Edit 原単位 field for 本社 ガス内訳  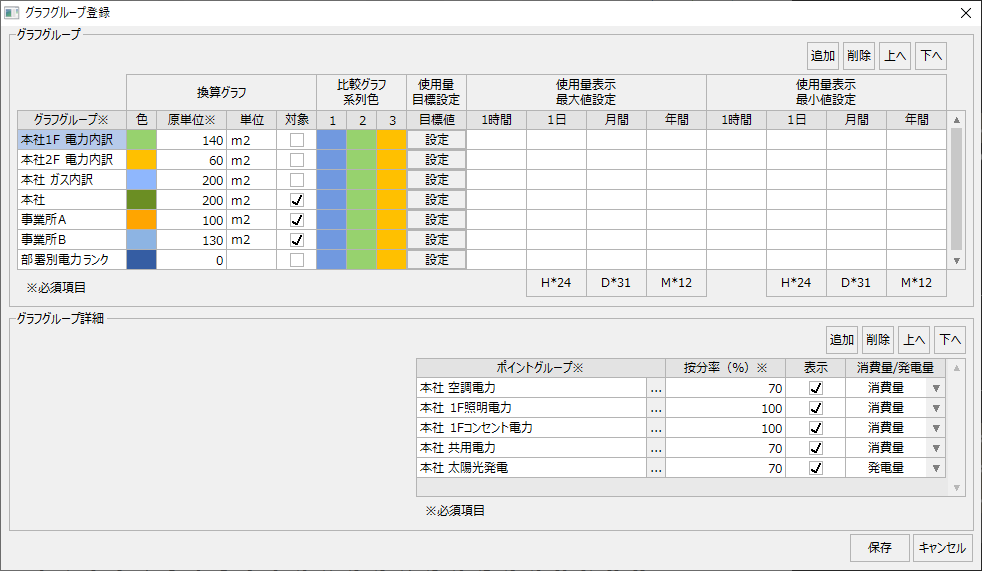click(x=192, y=180)
